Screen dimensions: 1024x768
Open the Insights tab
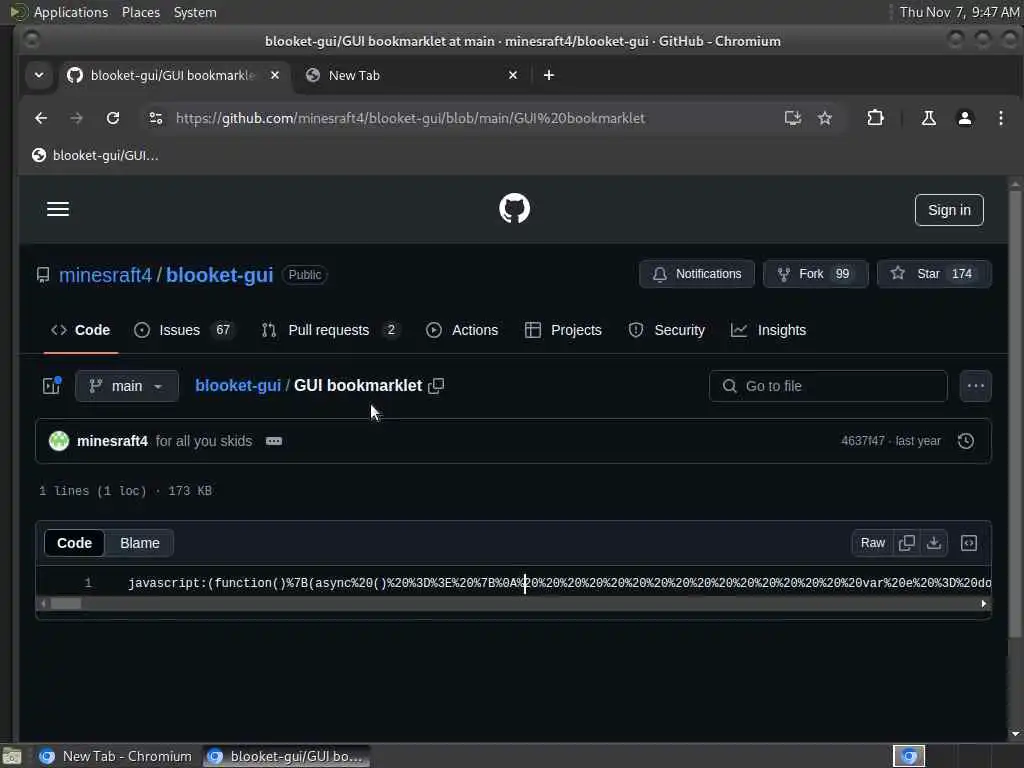pyautogui.click(x=768, y=330)
